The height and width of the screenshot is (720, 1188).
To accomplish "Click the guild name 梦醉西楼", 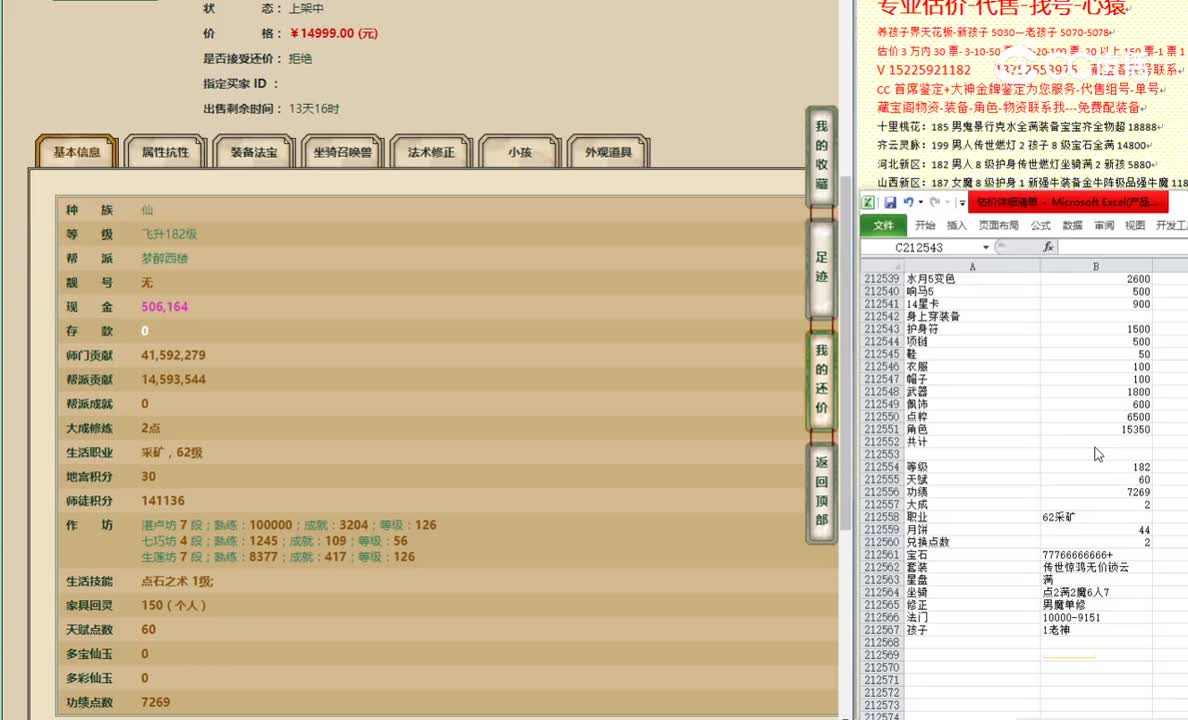I will (x=164, y=258).
